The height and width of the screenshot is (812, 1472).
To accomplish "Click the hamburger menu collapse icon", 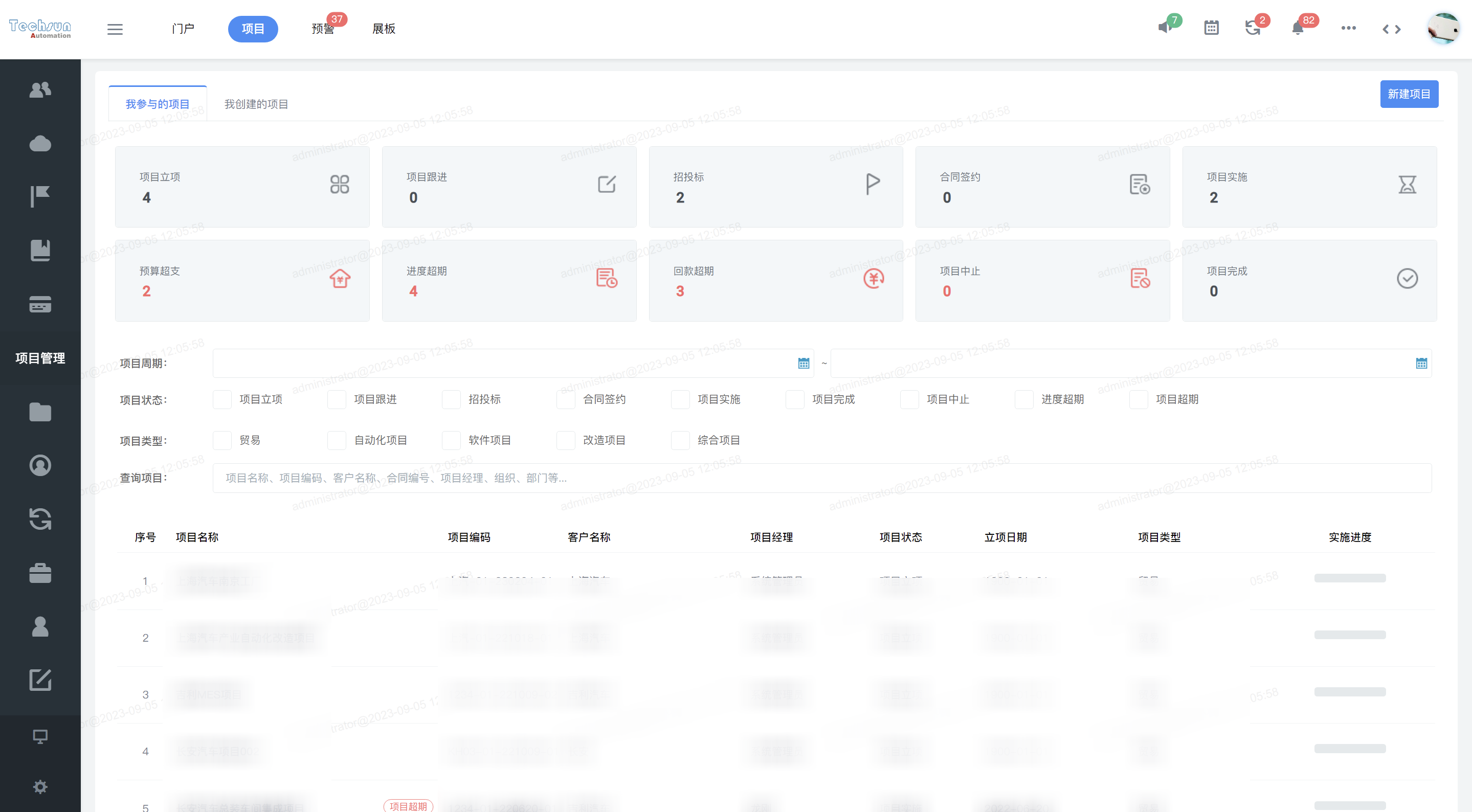I will click(115, 29).
